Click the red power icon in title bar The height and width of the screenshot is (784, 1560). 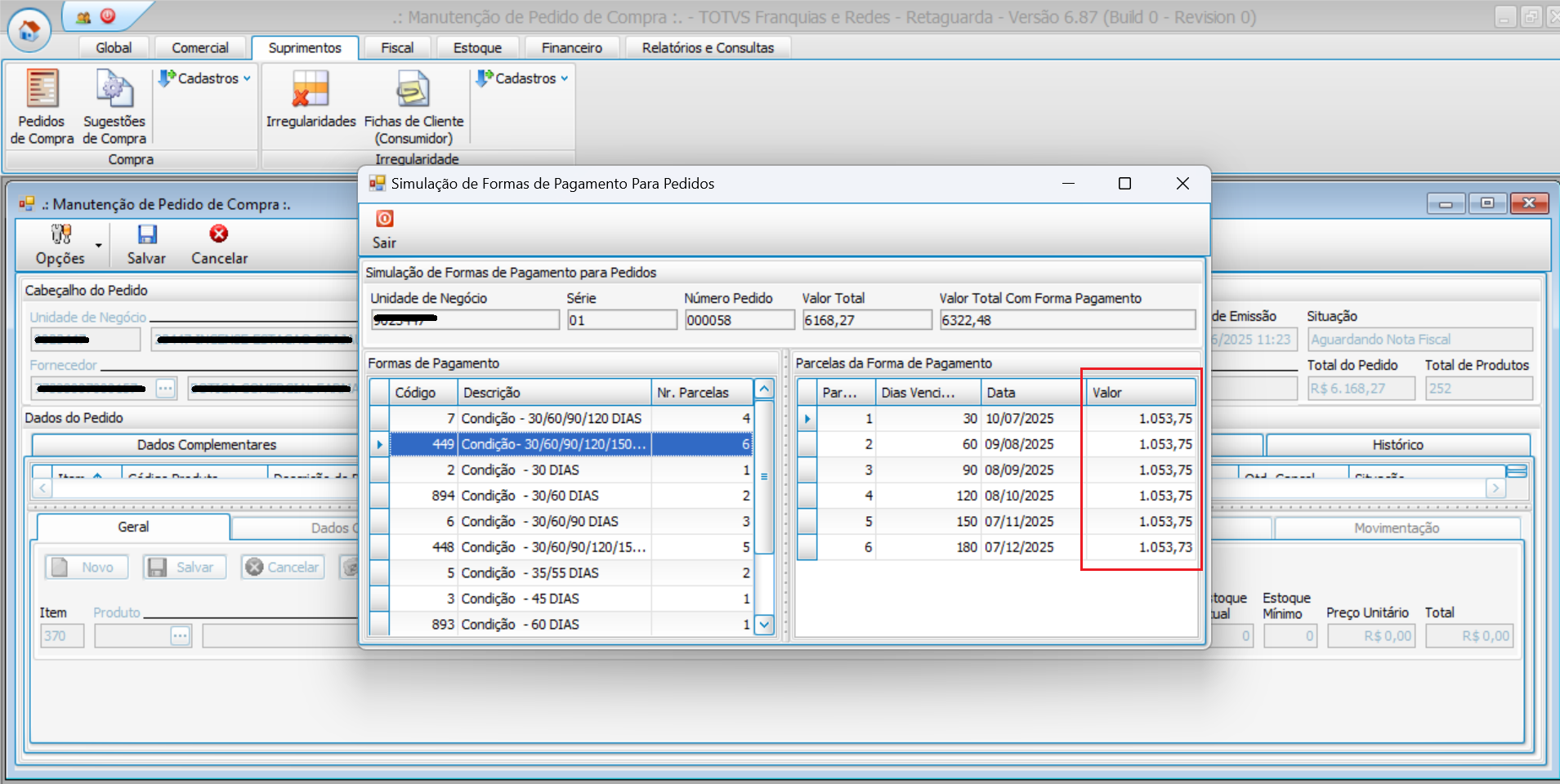pyautogui.click(x=108, y=16)
